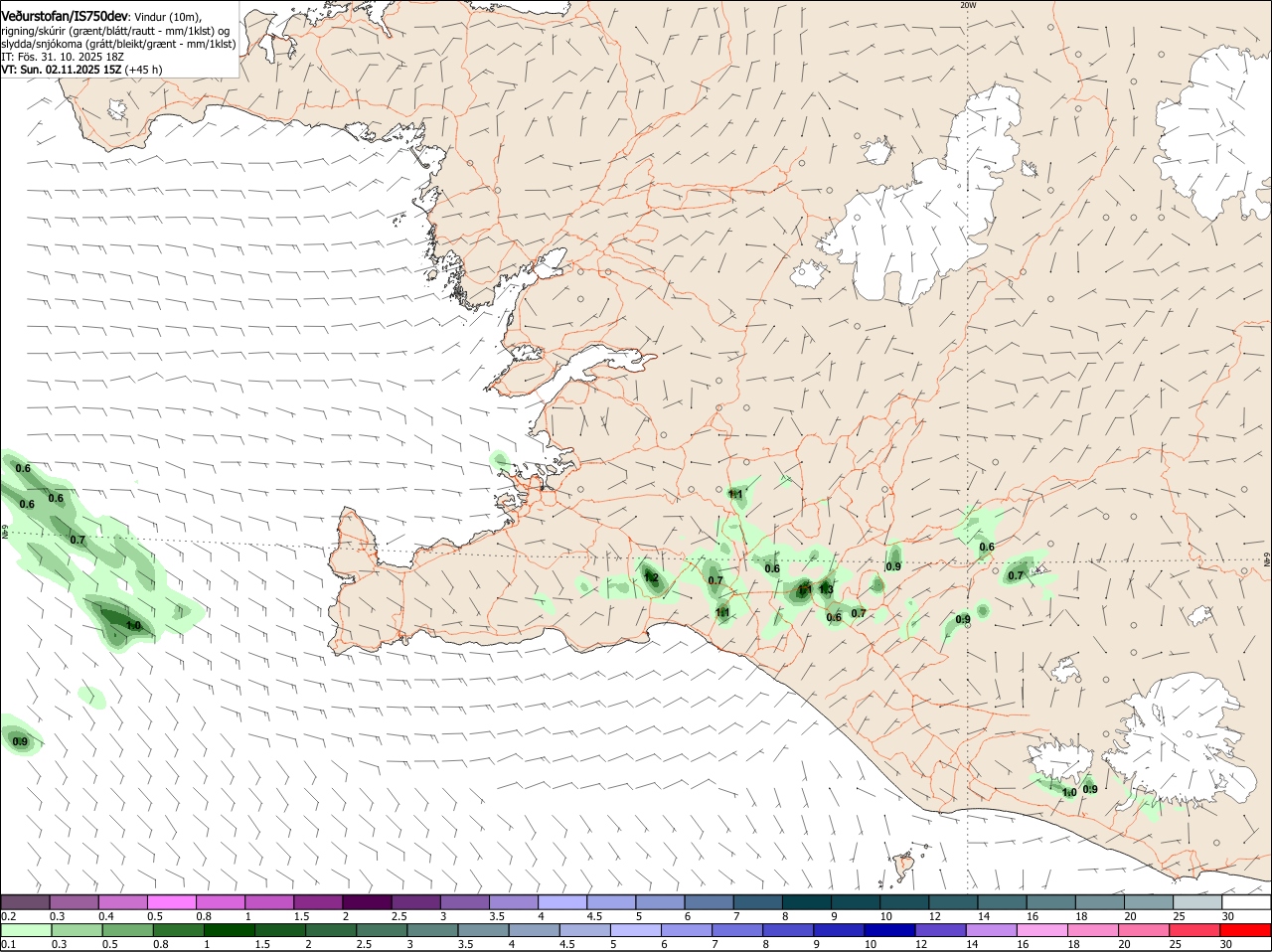
Task: Pick upper scale swatch above label 6
Action: click(x=709, y=901)
